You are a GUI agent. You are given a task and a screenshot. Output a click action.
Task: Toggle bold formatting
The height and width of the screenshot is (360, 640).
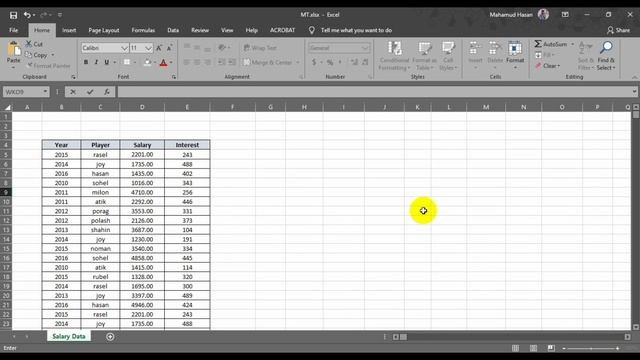click(x=86, y=62)
